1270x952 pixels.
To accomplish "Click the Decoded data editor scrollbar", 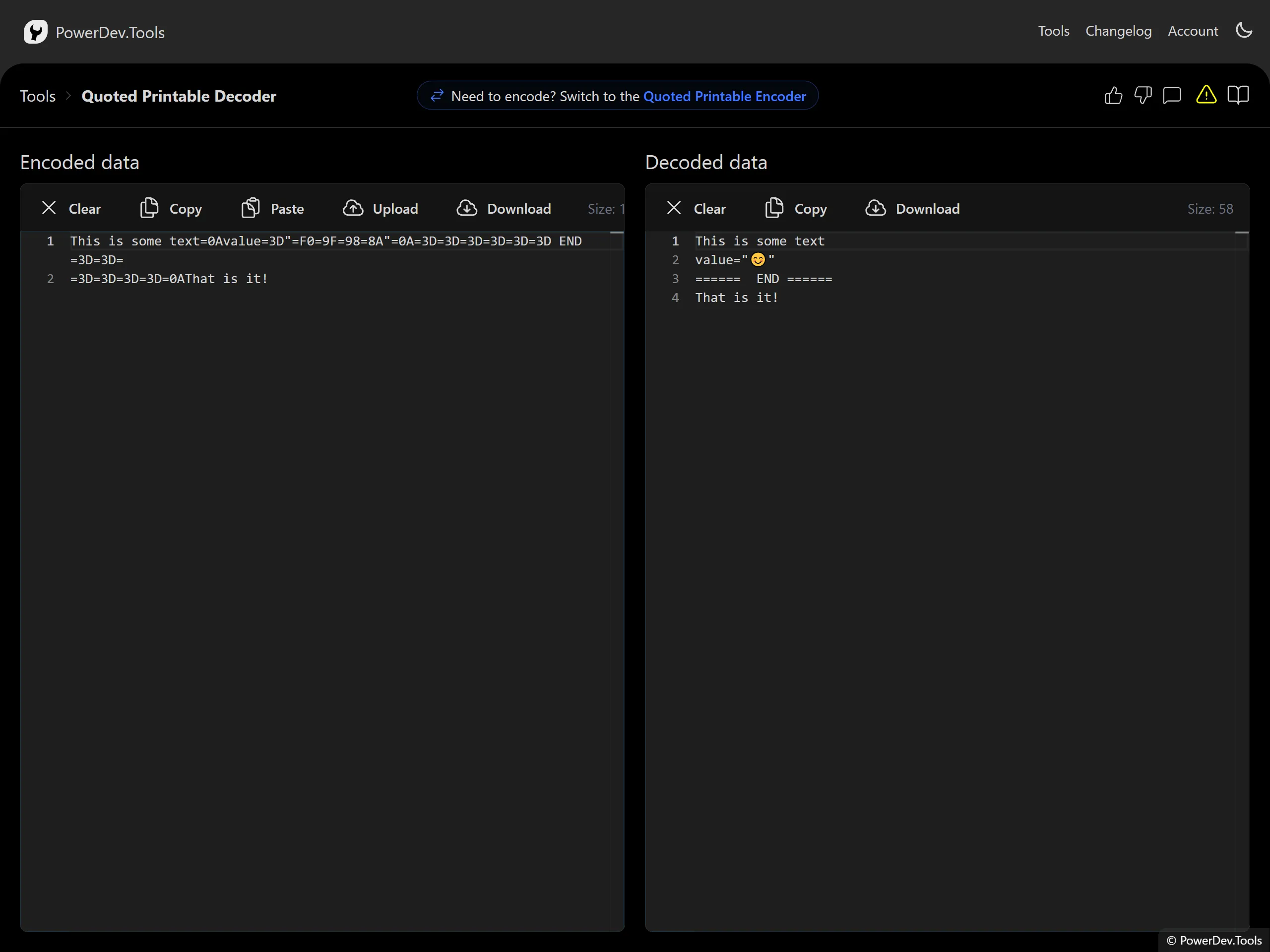I will click(1242, 581).
